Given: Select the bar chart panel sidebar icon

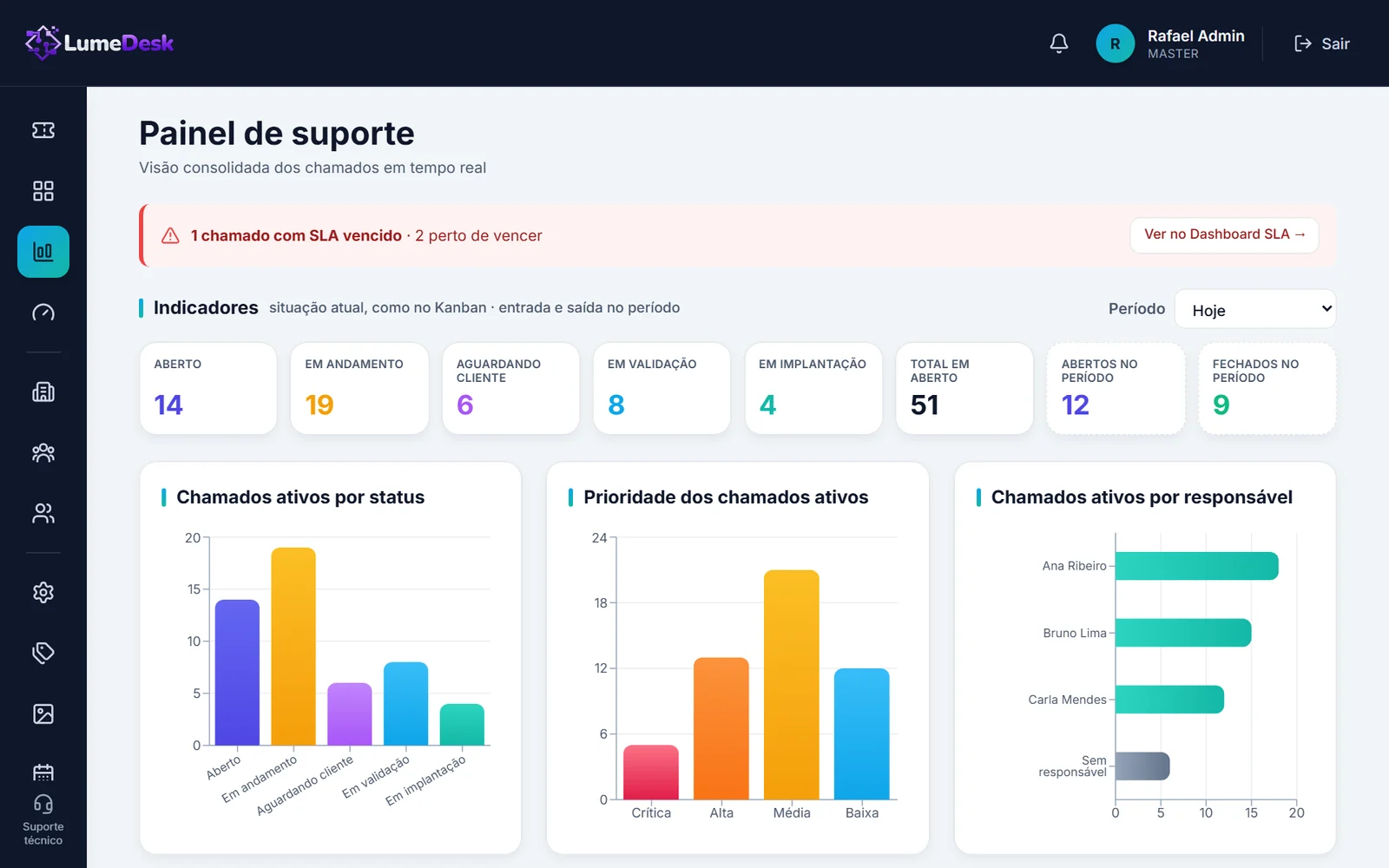Looking at the screenshot, I should point(43,252).
